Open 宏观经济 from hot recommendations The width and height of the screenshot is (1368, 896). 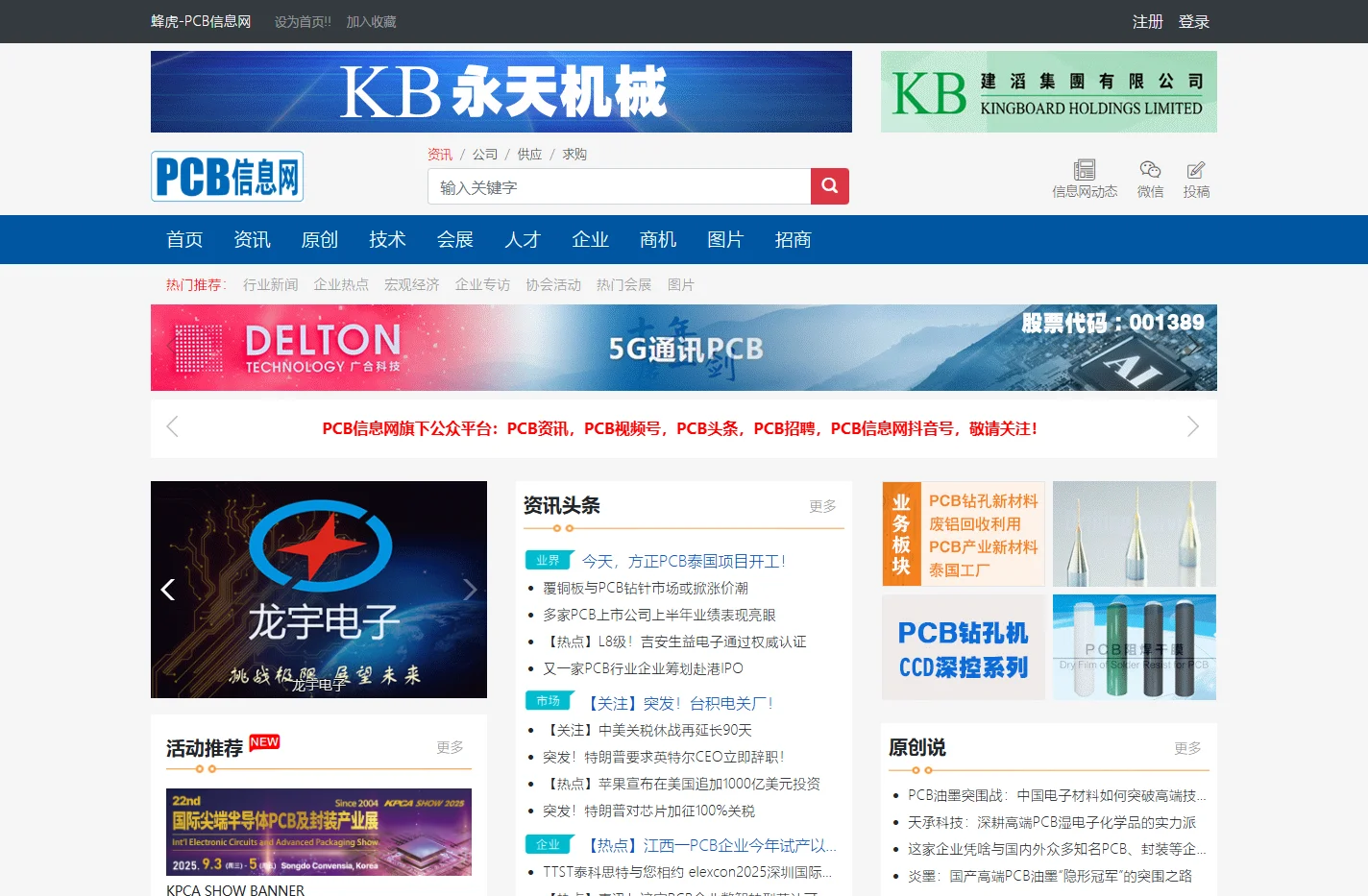[412, 284]
